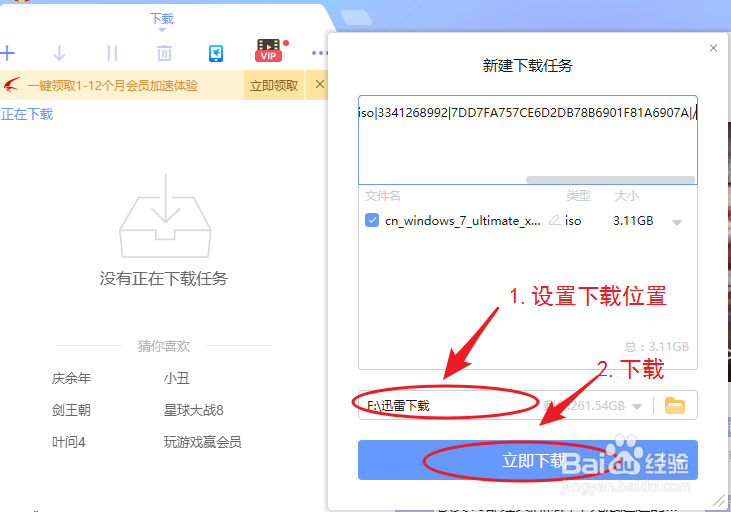Click the pause downloads icon

point(112,53)
